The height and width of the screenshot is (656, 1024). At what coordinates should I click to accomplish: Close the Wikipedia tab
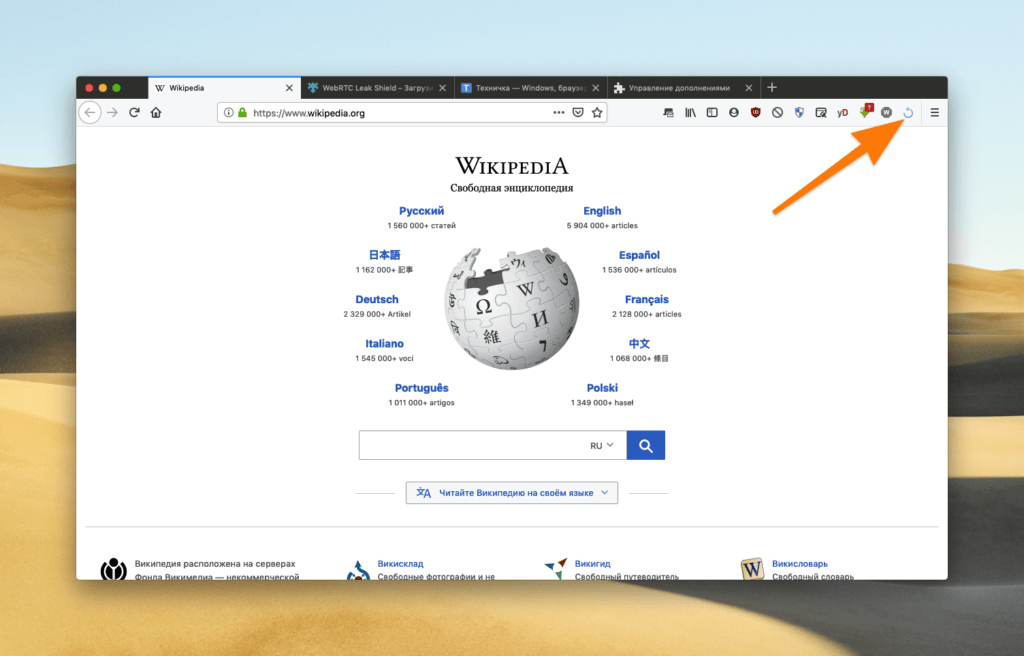click(x=289, y=88)
